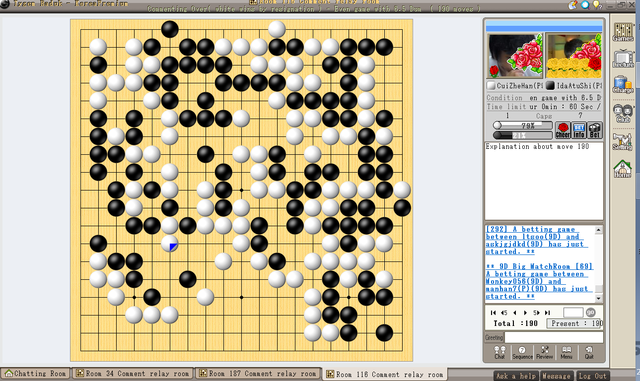
Task: Click the move number input field
Action: point(573,312)
